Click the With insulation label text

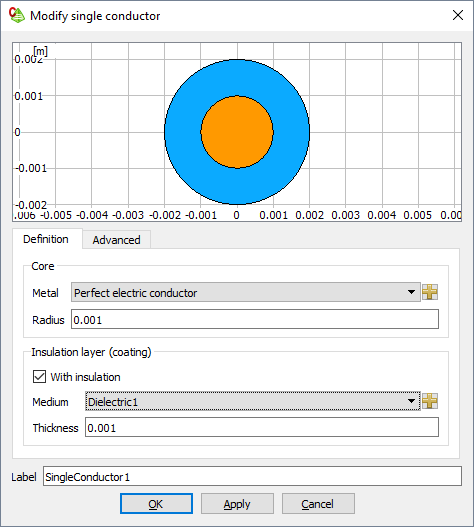click(85, 377)
